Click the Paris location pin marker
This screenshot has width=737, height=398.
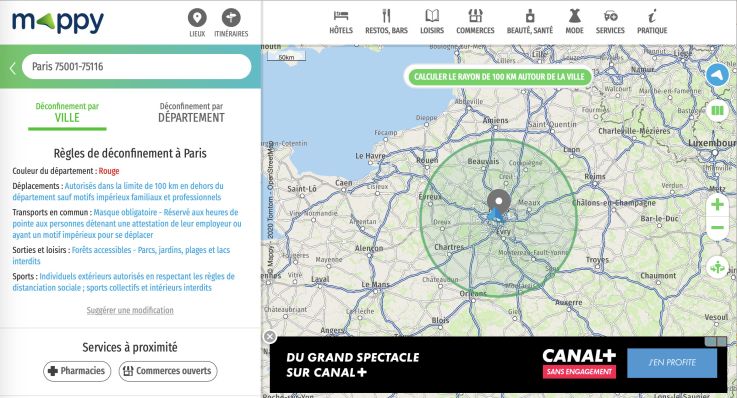499,203
